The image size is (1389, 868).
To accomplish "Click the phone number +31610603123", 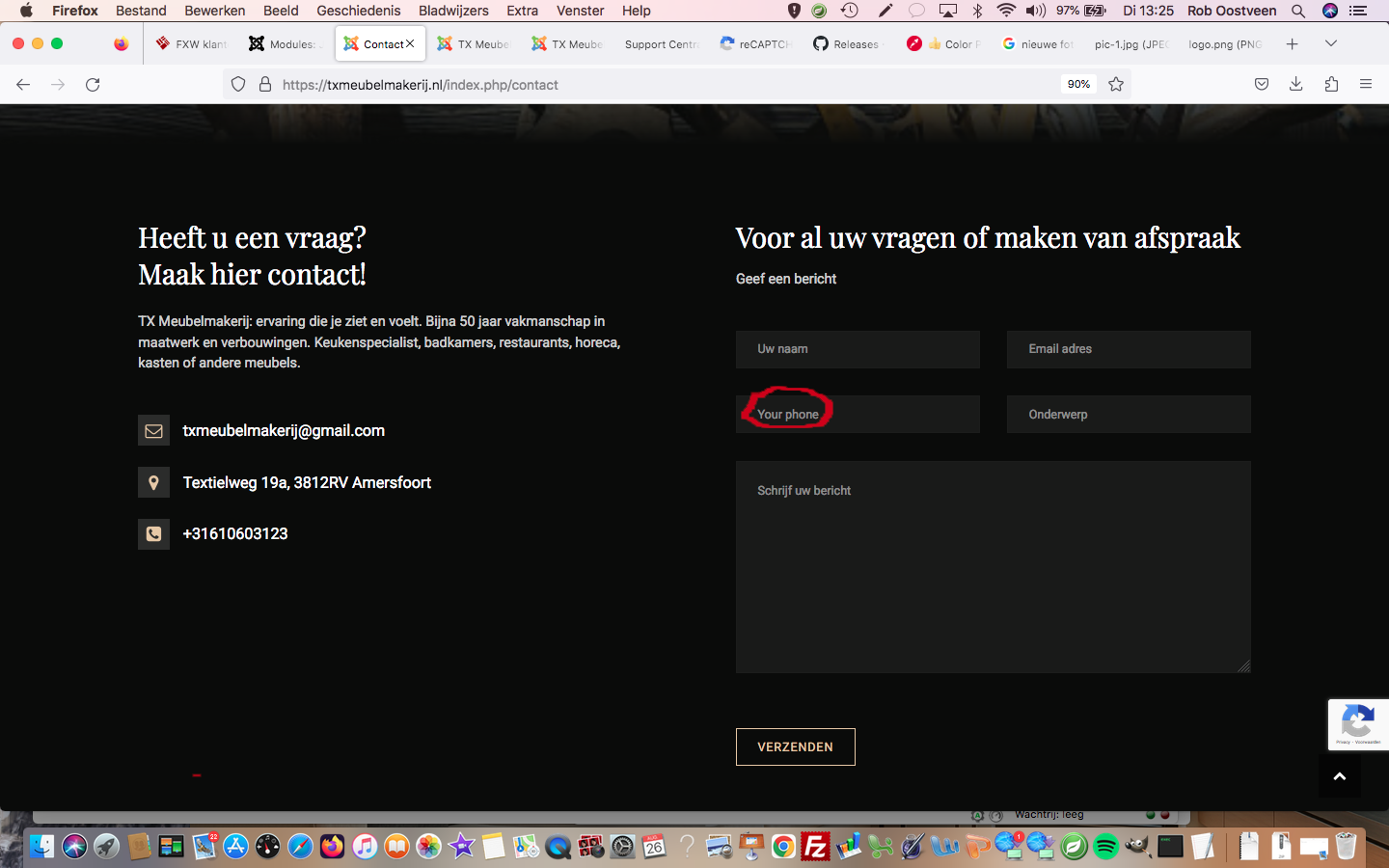I will click(x=235, y=534).
